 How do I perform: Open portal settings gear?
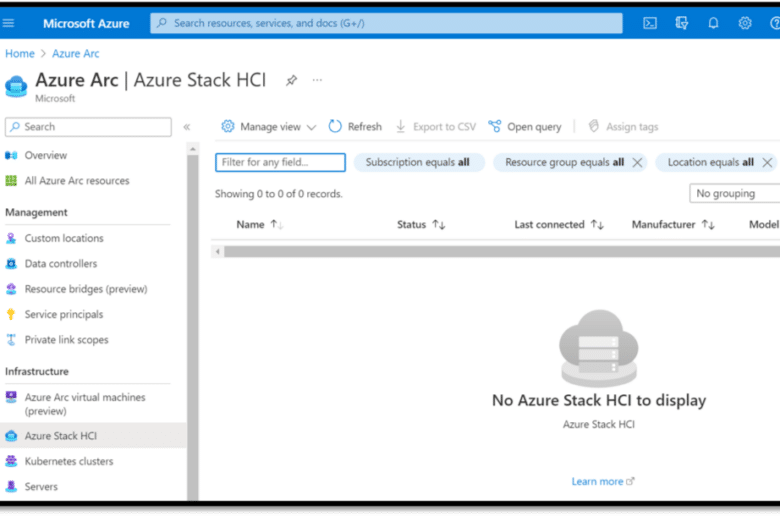[745, 23]
